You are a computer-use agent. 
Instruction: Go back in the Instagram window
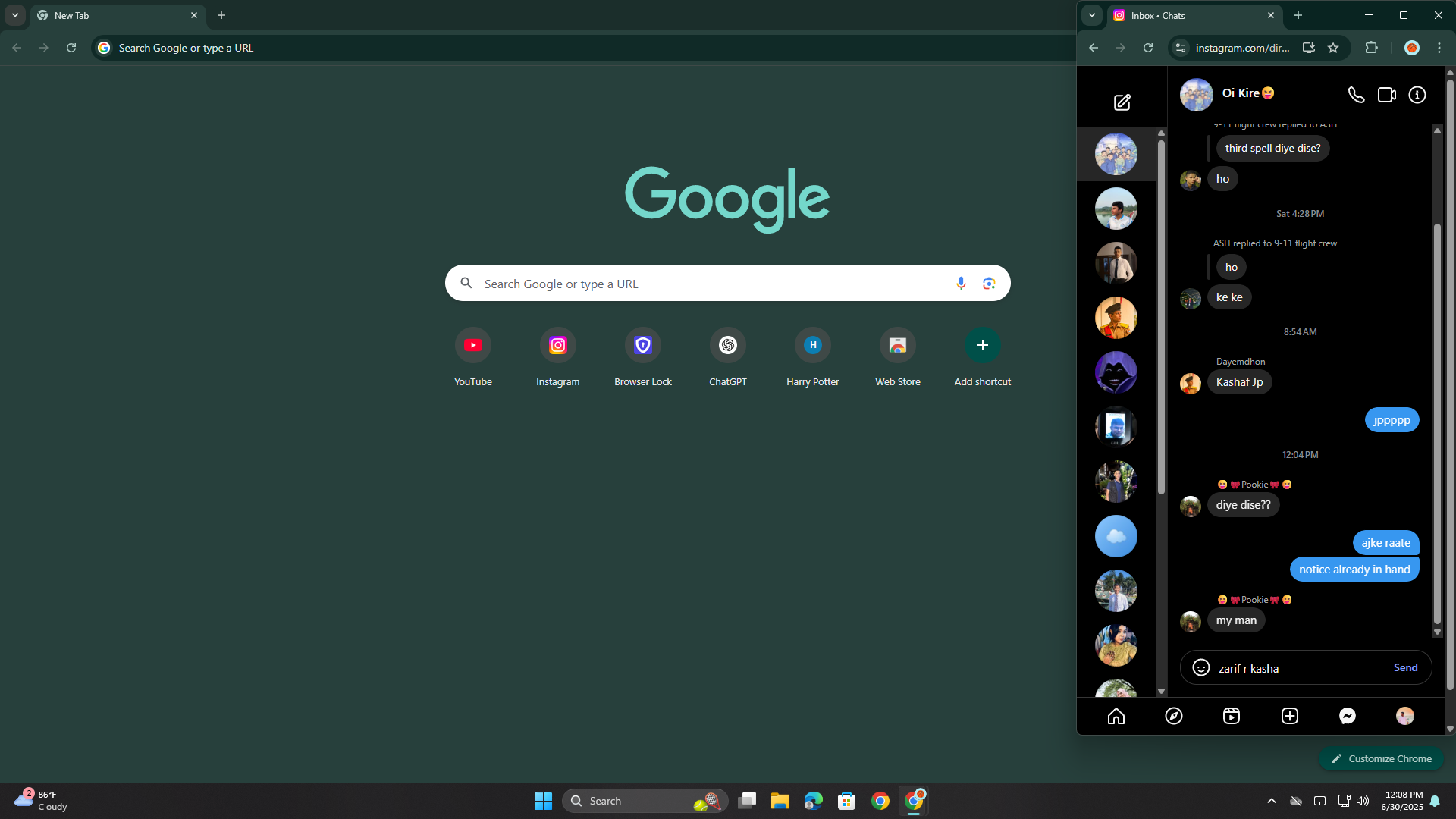(x=1094, y=48)
